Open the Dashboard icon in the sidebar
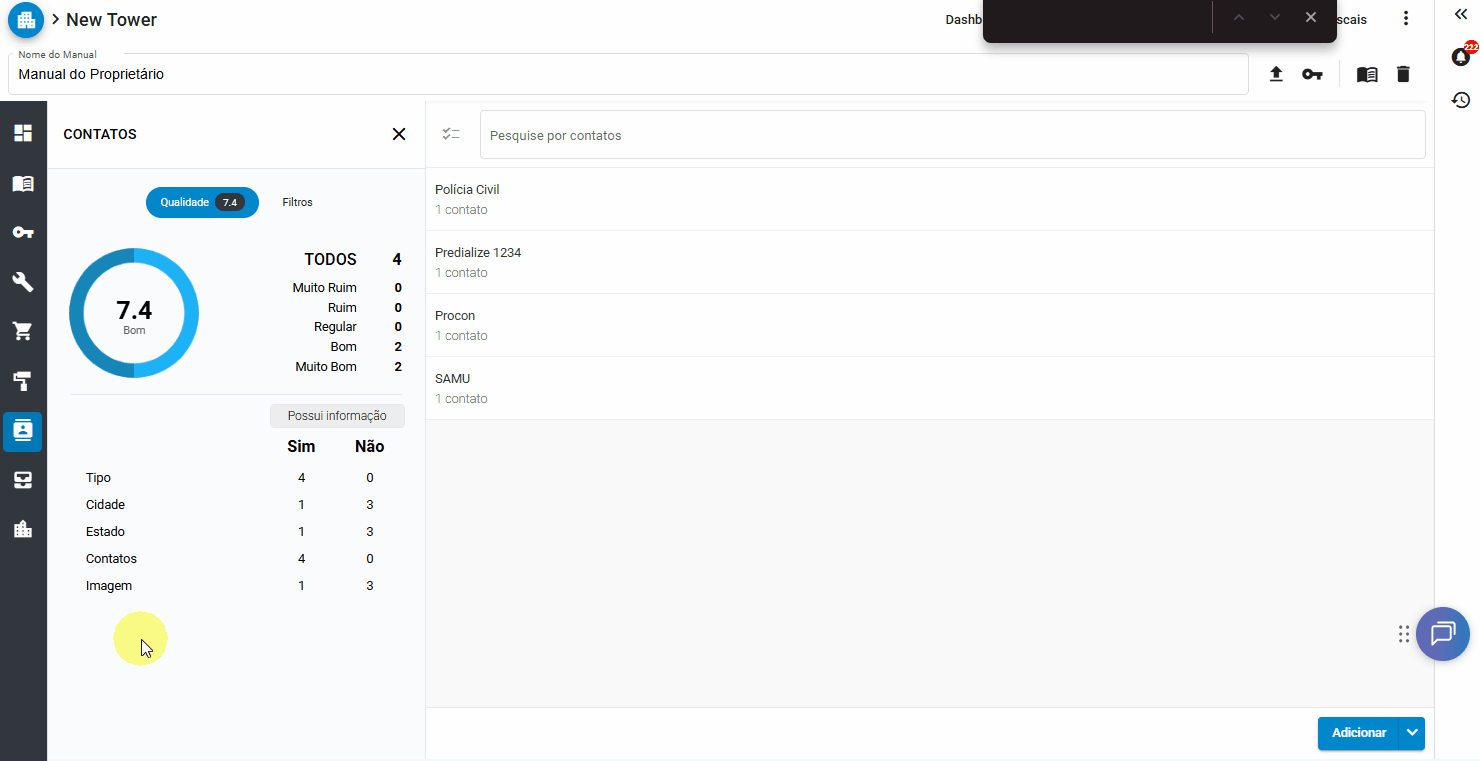This screenshot has height=761, width=1480. 22,132
